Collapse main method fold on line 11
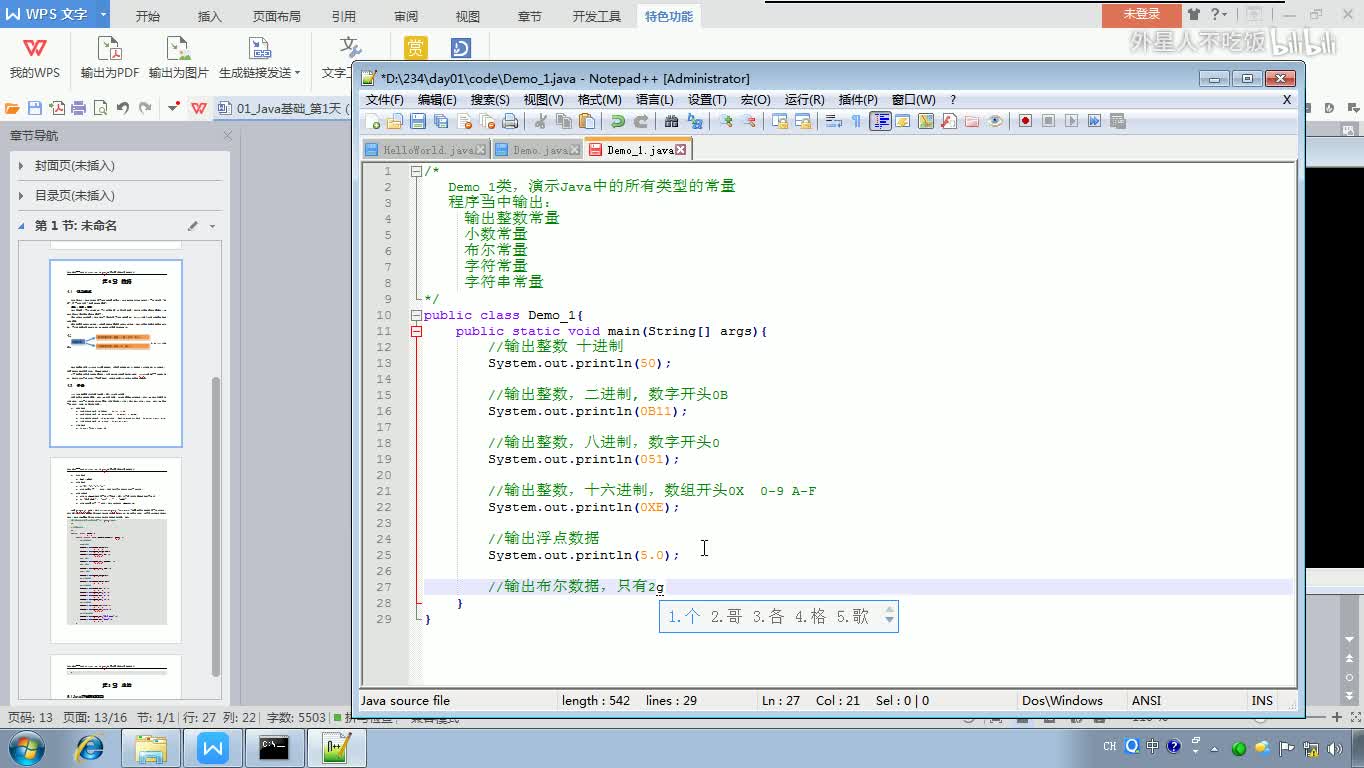1364x768 pixels. pos(416,331)
